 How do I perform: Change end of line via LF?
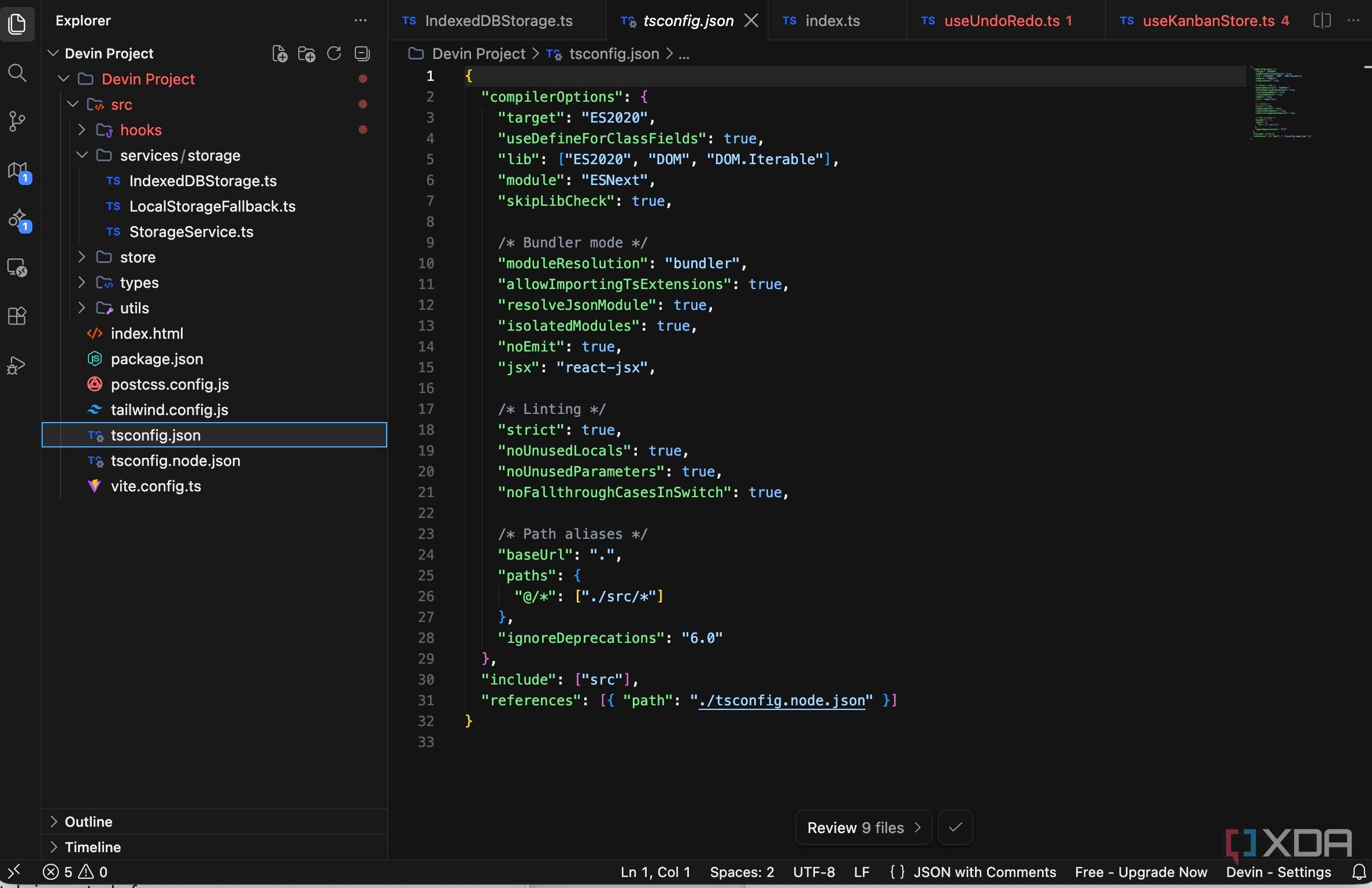pos(861,872)
